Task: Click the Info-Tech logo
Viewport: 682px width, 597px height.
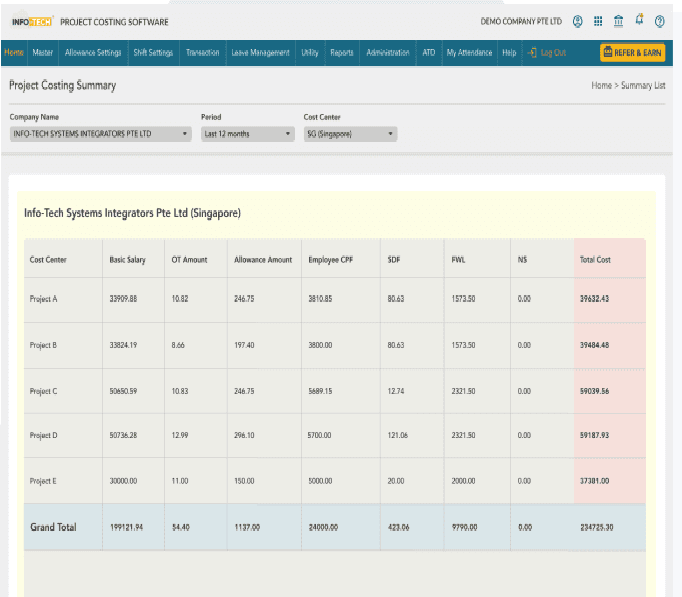Action: 31,22
